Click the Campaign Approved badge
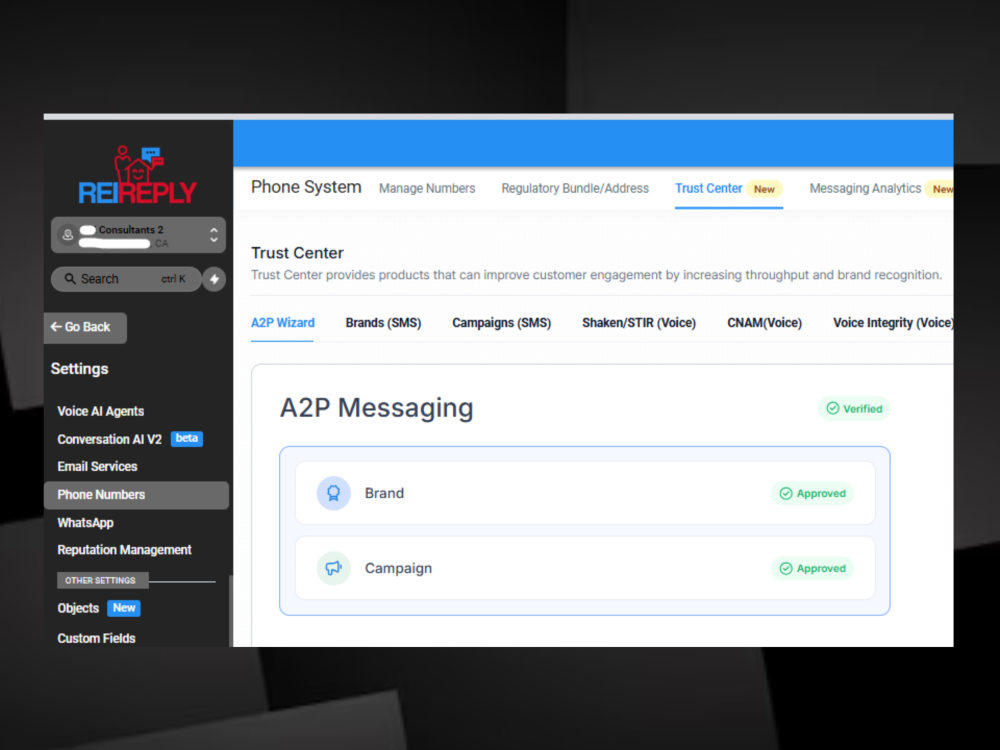This screenshot has height=750, width=1000. click(812, 568)
